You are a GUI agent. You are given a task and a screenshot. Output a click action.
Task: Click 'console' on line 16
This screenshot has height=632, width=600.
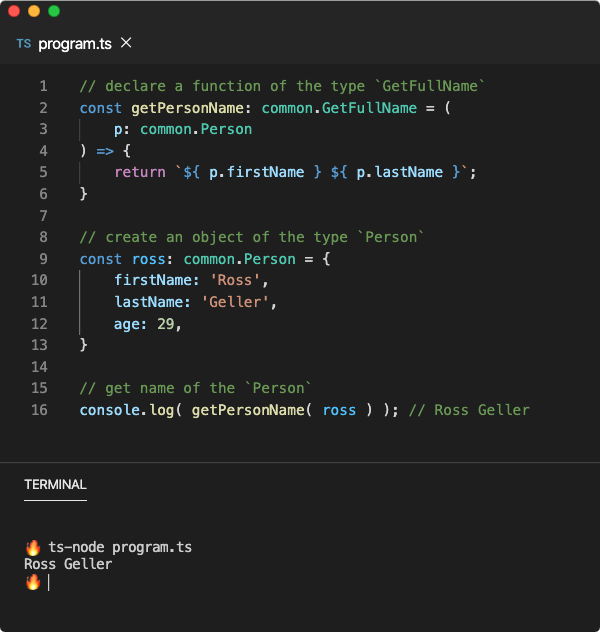click(x=110, y=410)
